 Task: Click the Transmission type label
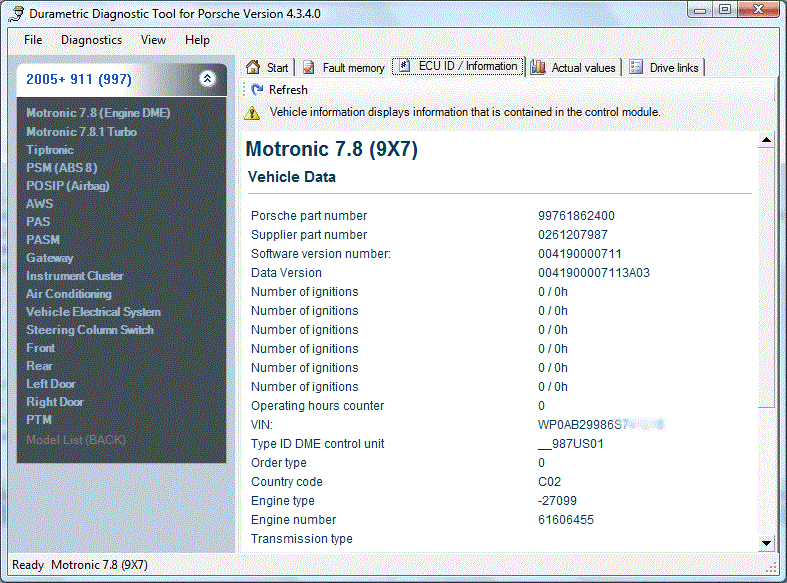(302, 539)
